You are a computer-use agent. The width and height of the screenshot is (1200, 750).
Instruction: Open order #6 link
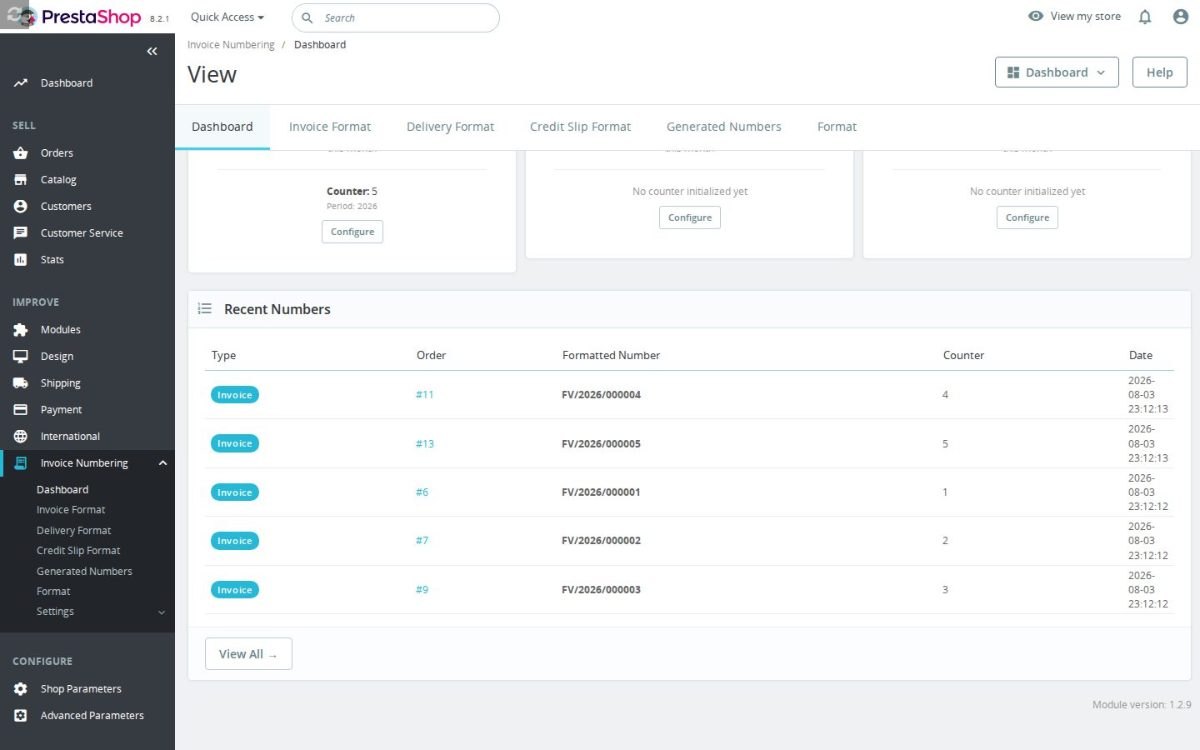(x=422, y=492)
